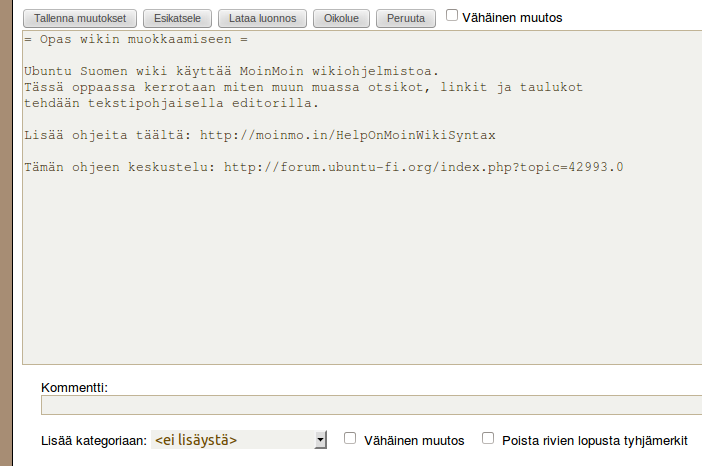Click the 'Lisää kategoriaan:' label
The height and width of the screenshot is (466, 702).
pyautogui.click(x=94, y=440)
